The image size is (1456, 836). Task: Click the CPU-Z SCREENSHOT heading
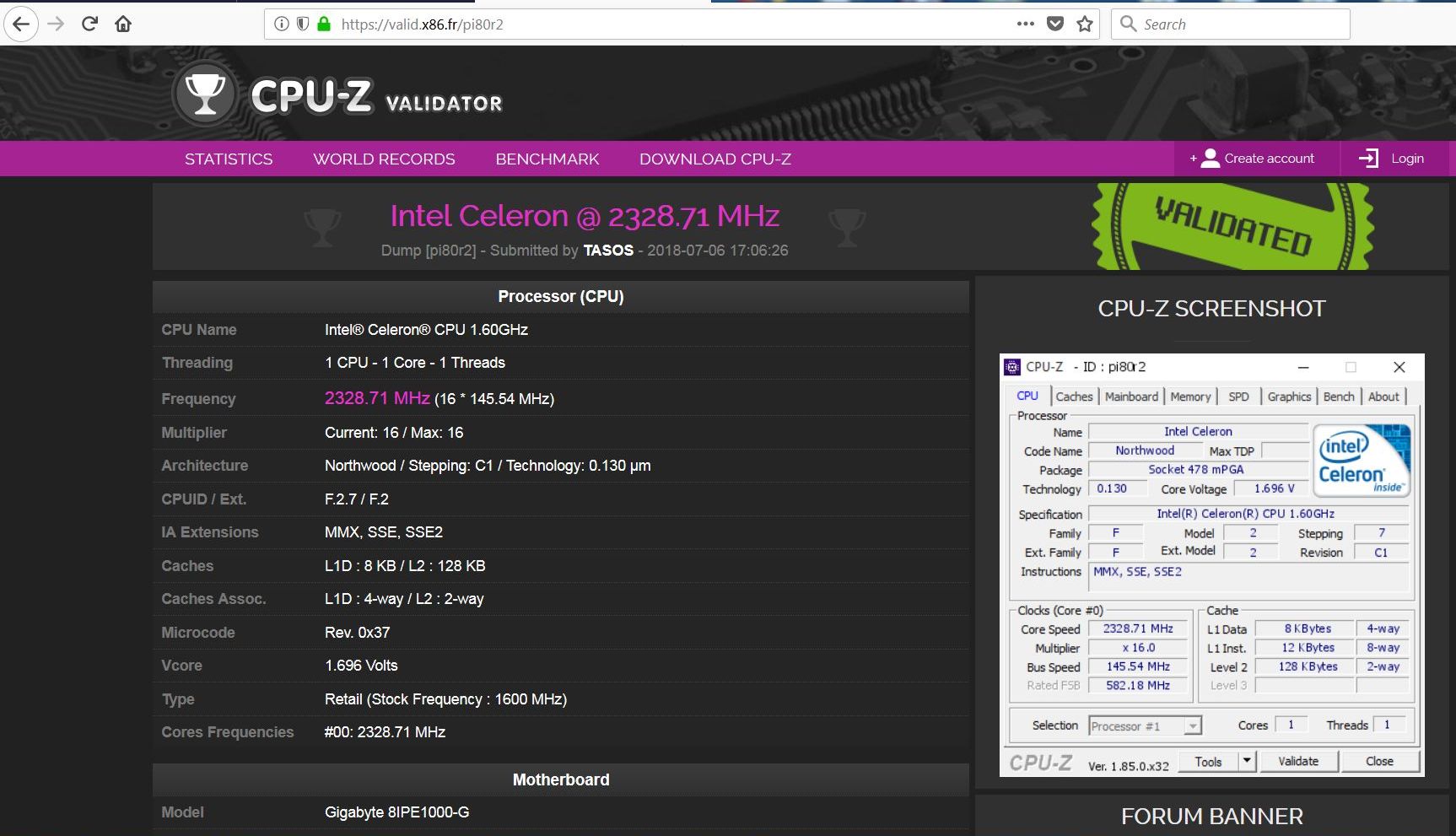pyautogui.click(x=1211, y=309)
